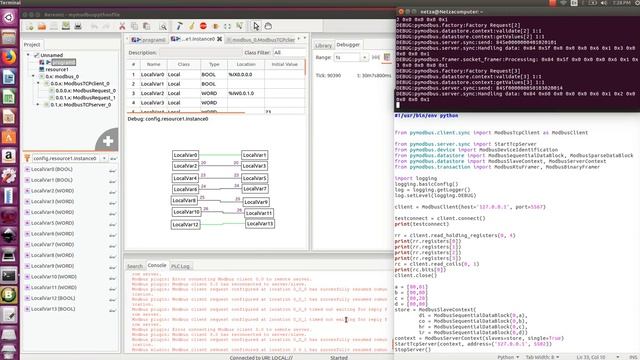
Task: Open Firefox from the Ubuntu dock
Action: point(9,57)
